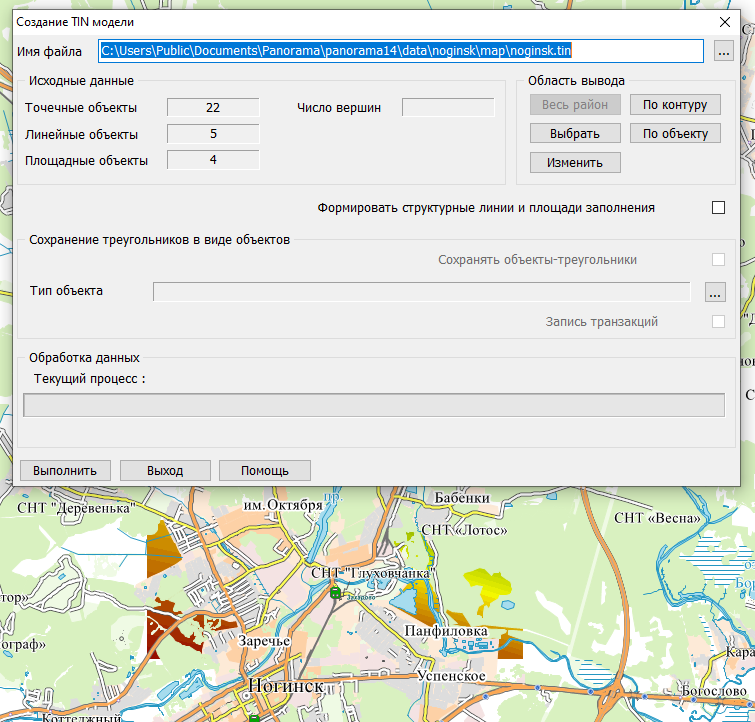
Task: Run TIN creation with Выполнить
Action: [x=65, y=471]
